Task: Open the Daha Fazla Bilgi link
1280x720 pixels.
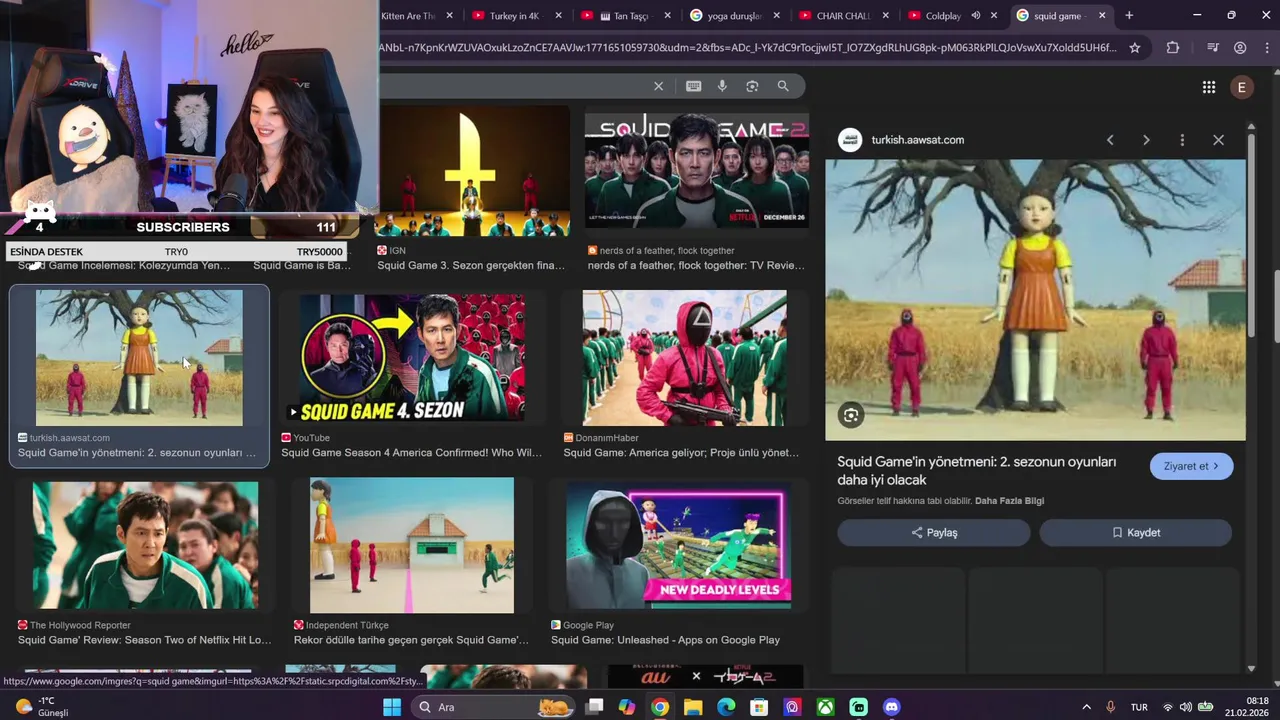Action: tap(1009, 501)
